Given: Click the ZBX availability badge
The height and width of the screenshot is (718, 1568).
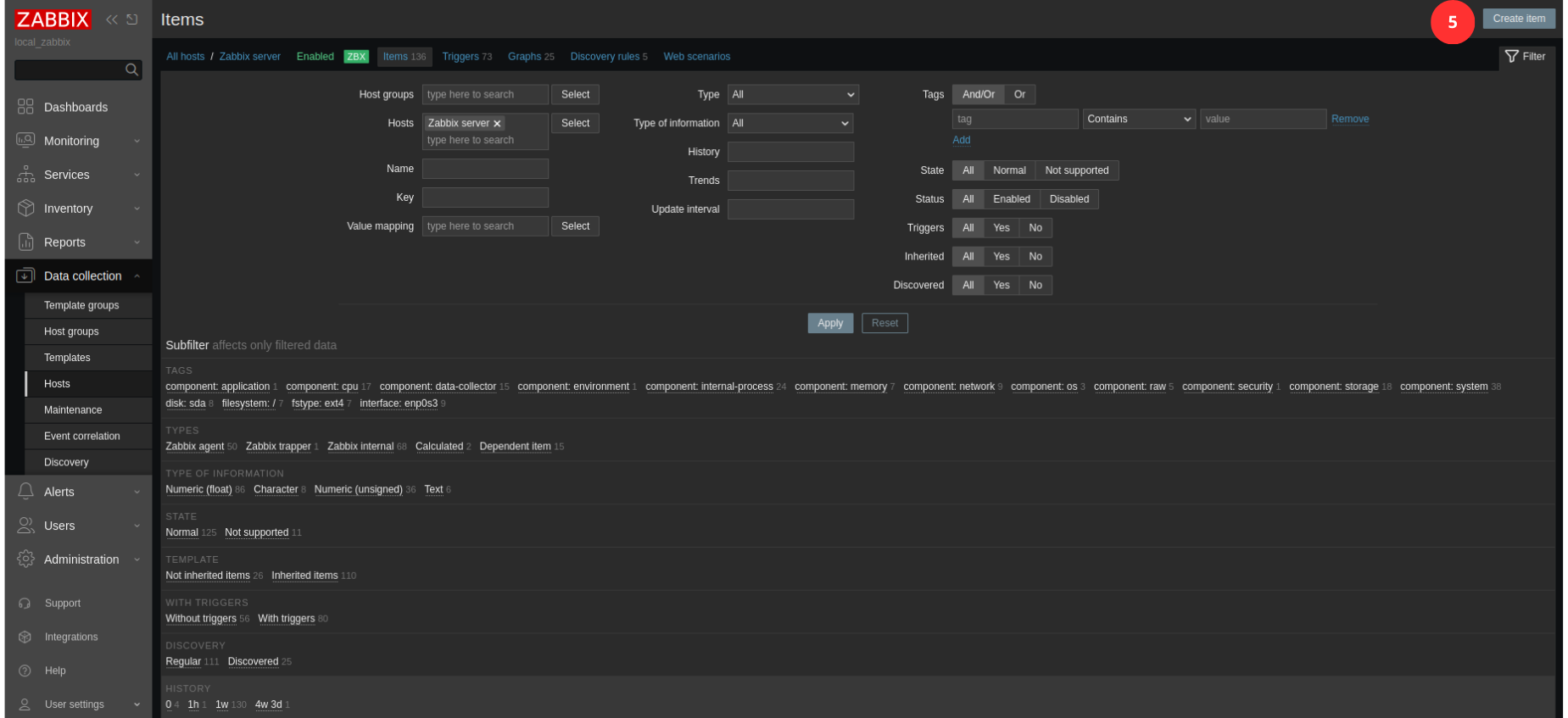Looking at the screenshot, I should [356, 57].
